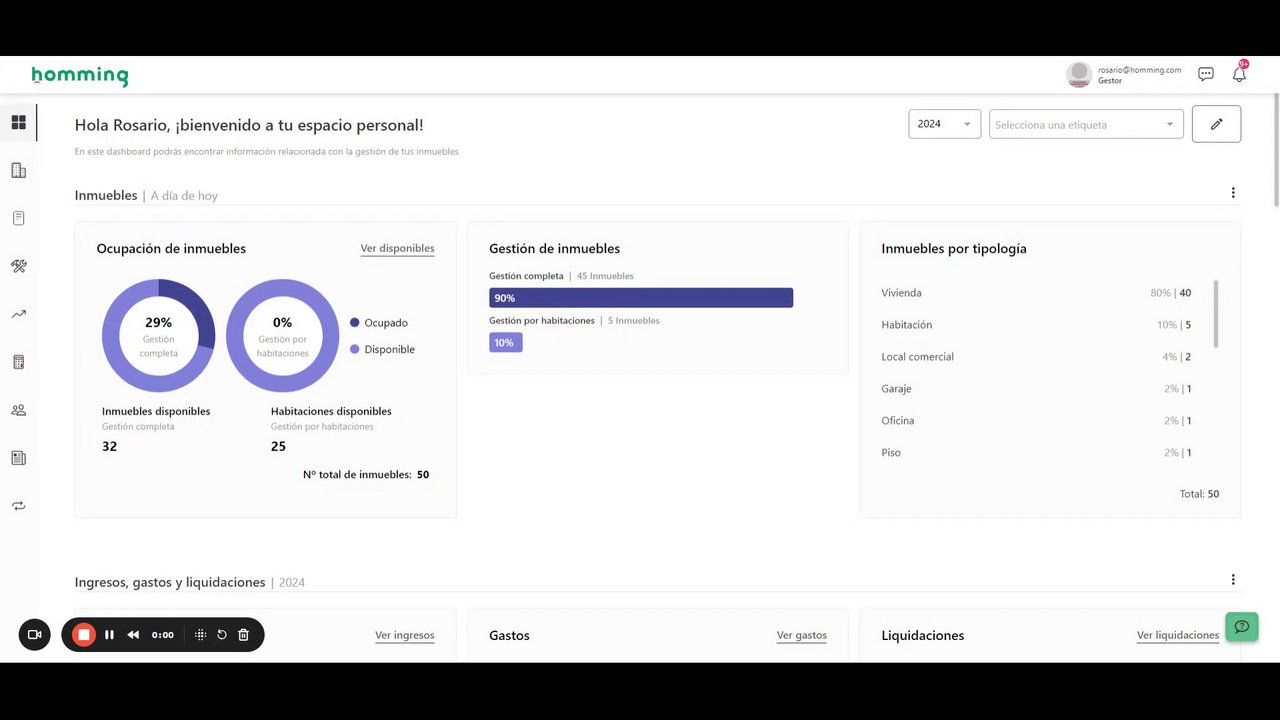Click the 29% Gestión completa donut chart
This screenshot has height=720, width=1280.
pos(158,335)
